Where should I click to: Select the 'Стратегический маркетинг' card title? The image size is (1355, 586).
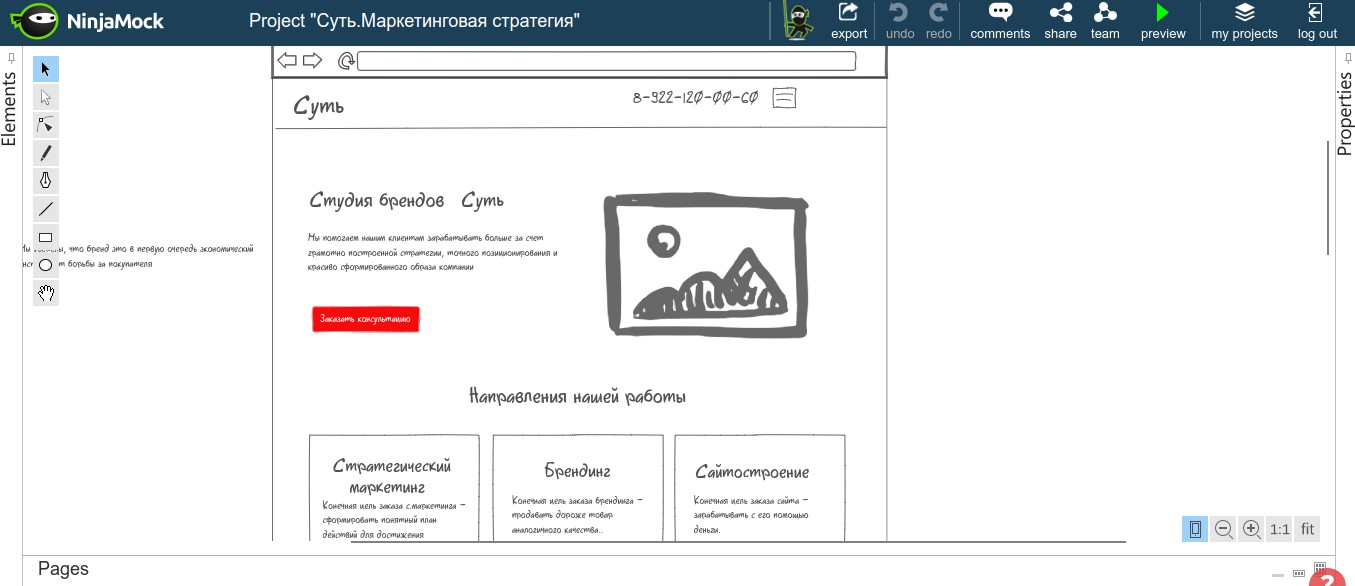pyautogui.click(x=392, y=476)
